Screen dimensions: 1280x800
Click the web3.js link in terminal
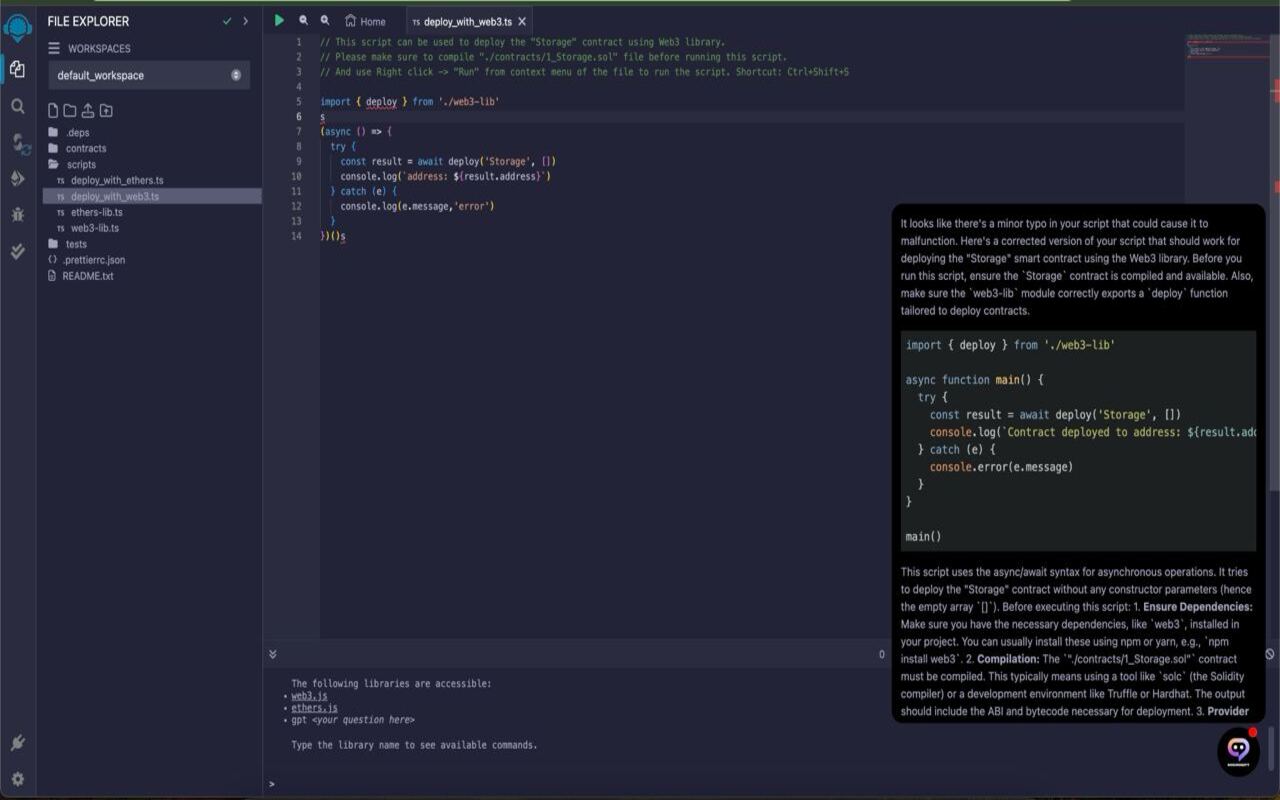click(x=308, y=696)
